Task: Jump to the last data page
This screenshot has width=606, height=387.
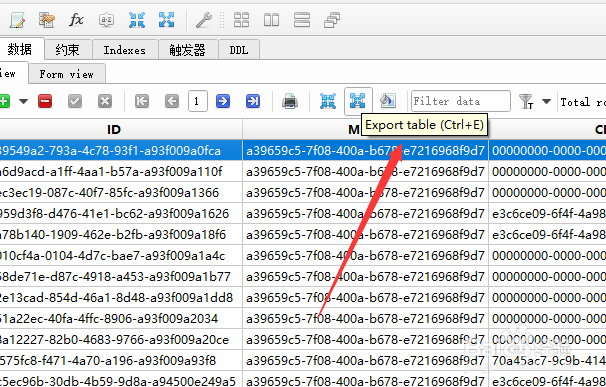Action: tap(253, 102)
